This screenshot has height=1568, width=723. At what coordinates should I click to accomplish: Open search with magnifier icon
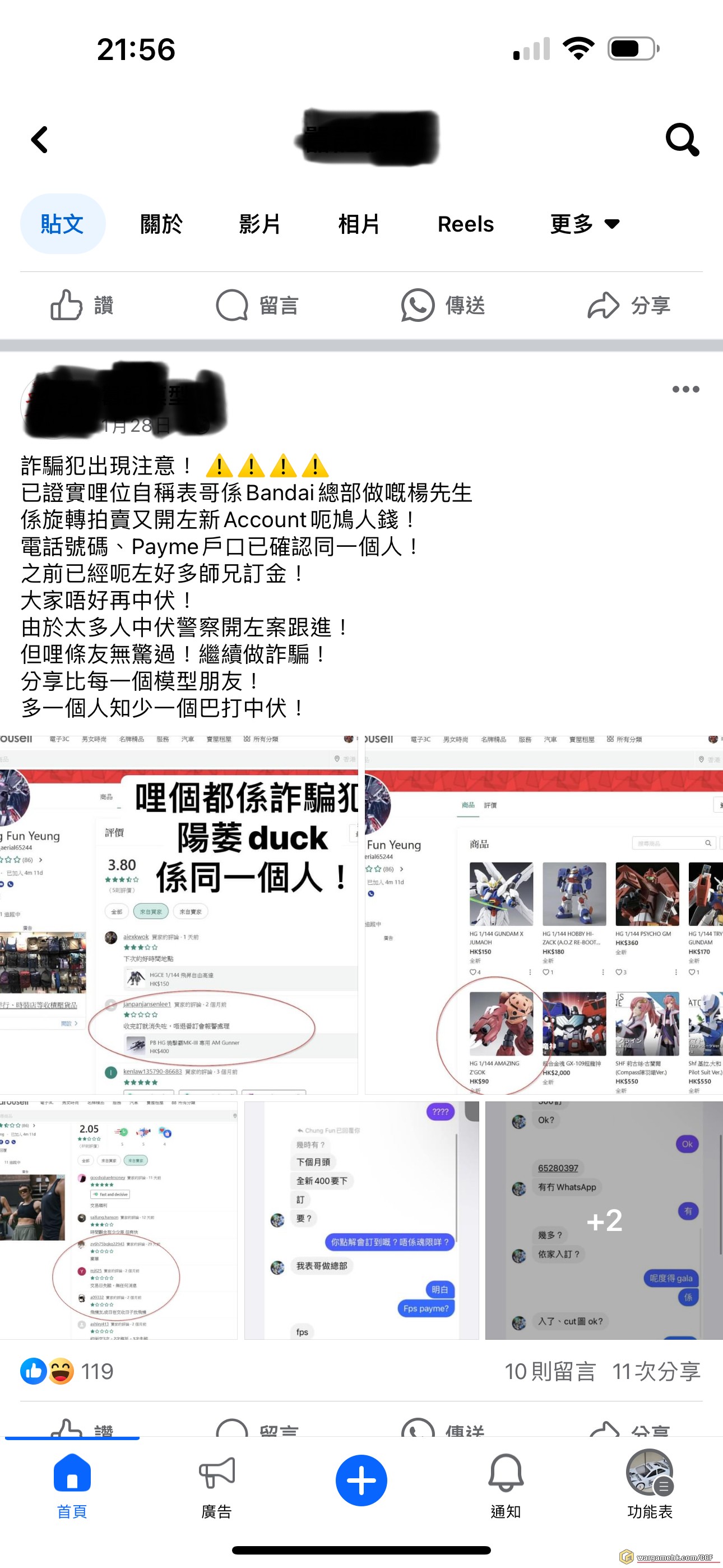point(682,140)
